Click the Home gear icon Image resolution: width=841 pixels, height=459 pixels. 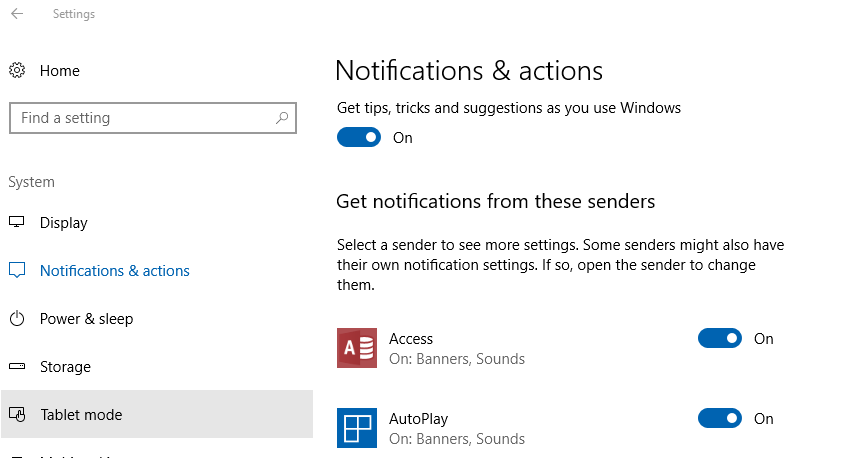click(x=17, y=70)
